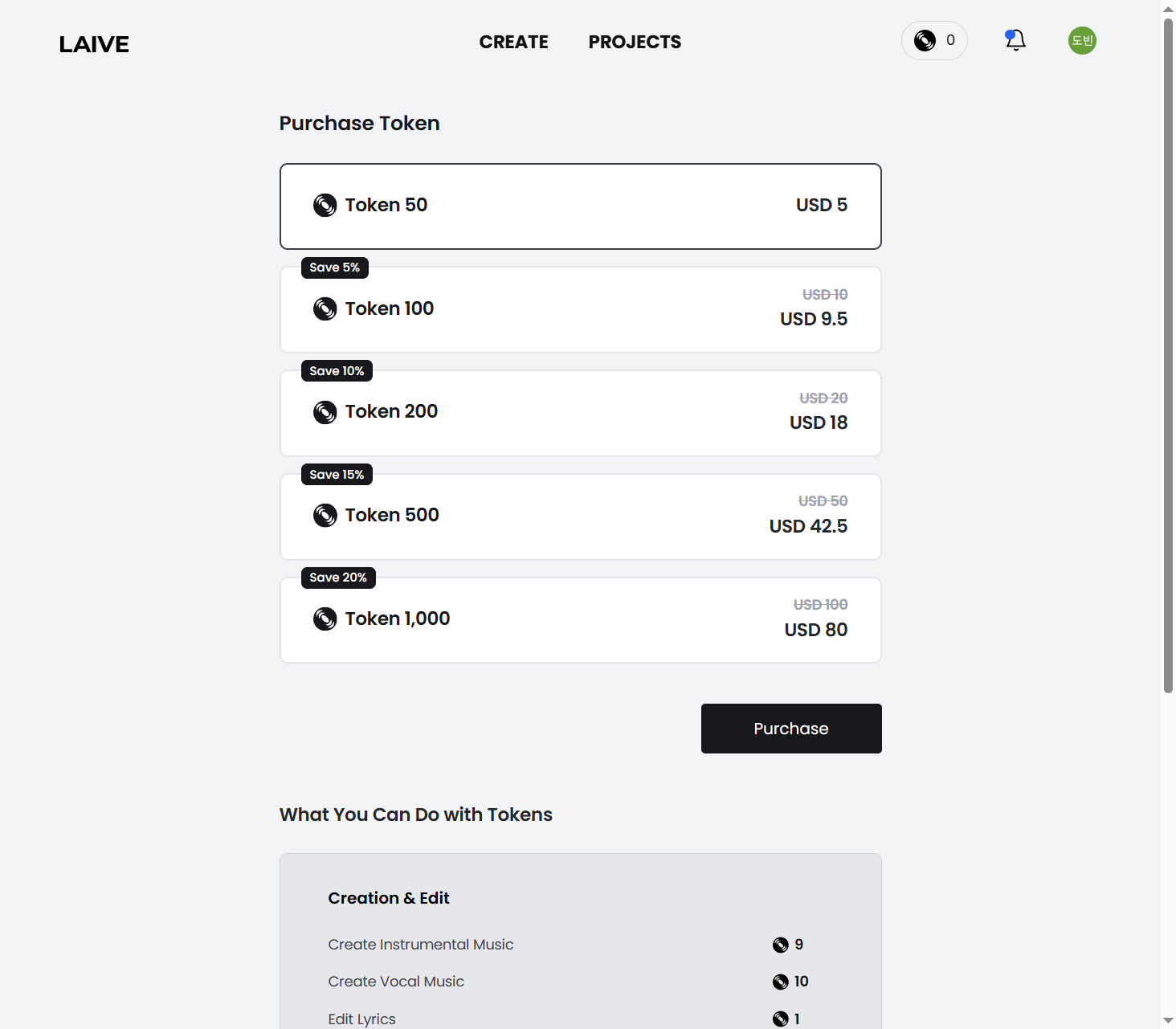Image resolution: width=1176 pixels, height=1029 pixels.
Task: Choose the USD 80 token package
Action: [x=580, y=621]
